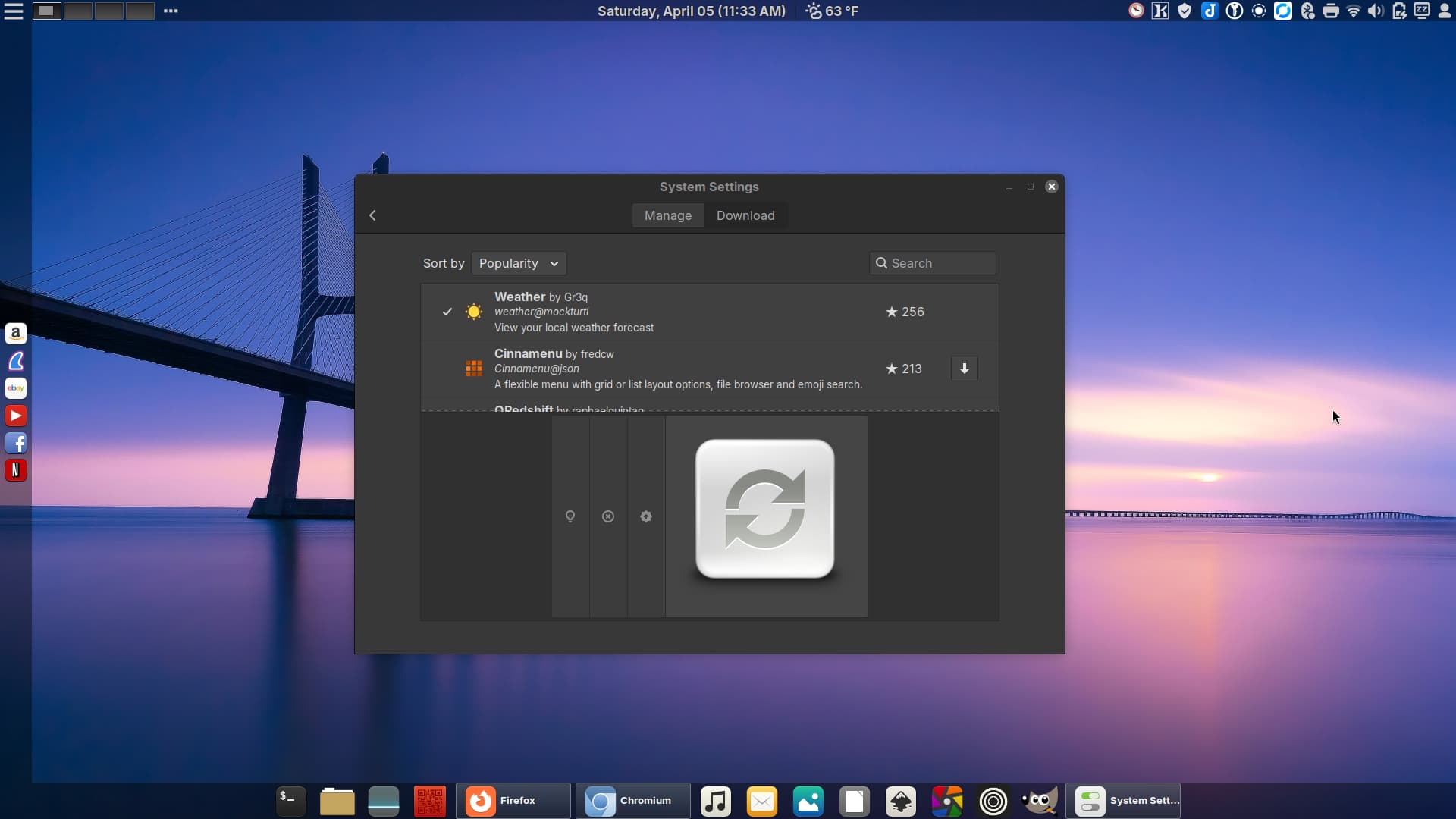The height and width of the screenshot is (819, 1456).
Task: Expand the Popularity sort dropdown
Action: pyautogui.click(x=519, y=263)
